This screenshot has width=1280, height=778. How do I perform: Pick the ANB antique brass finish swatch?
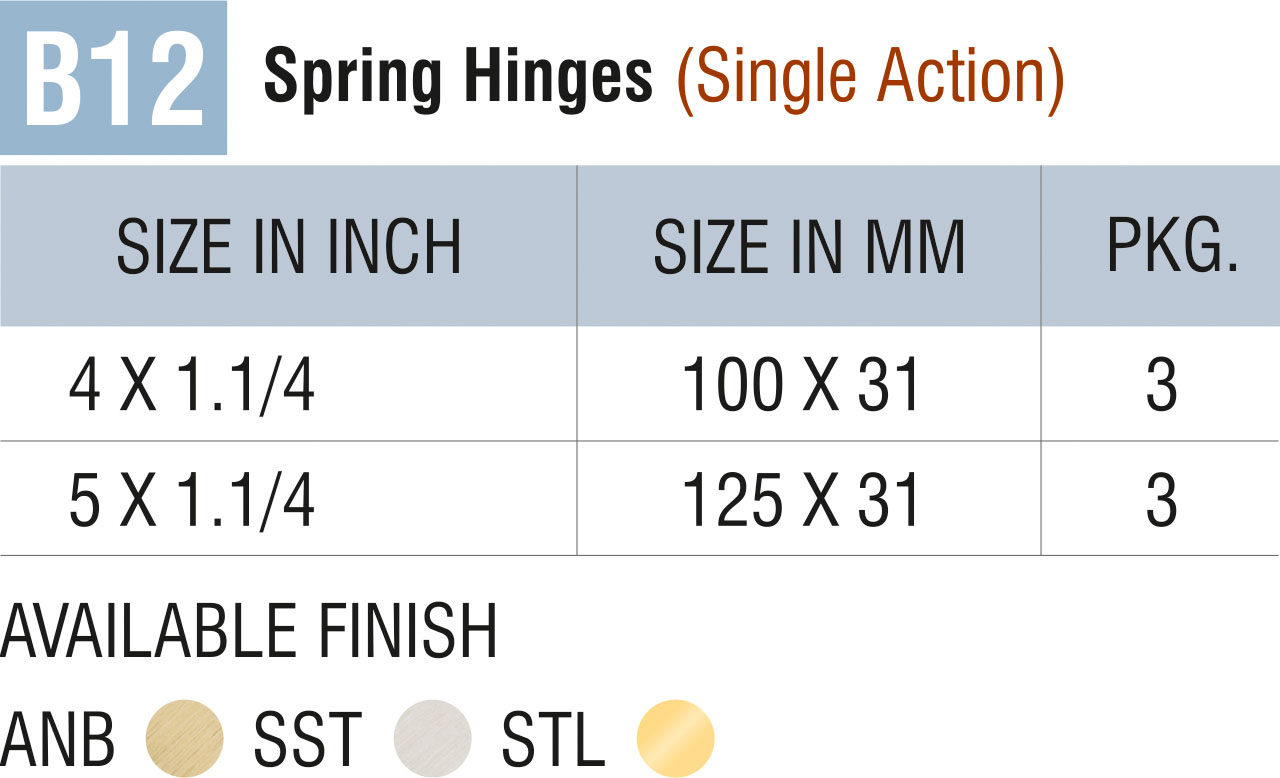(184, 740)
